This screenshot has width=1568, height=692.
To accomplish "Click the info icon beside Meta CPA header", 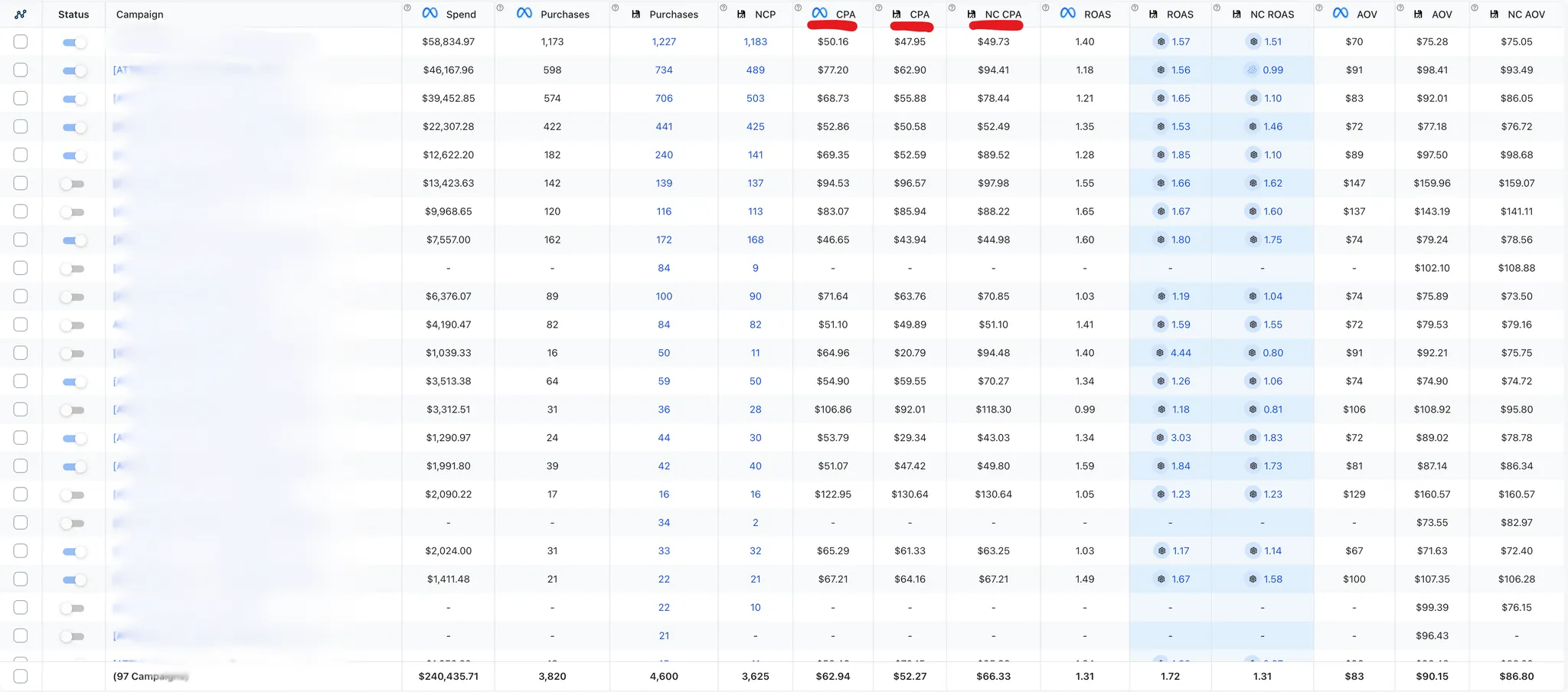I will 798,8.
